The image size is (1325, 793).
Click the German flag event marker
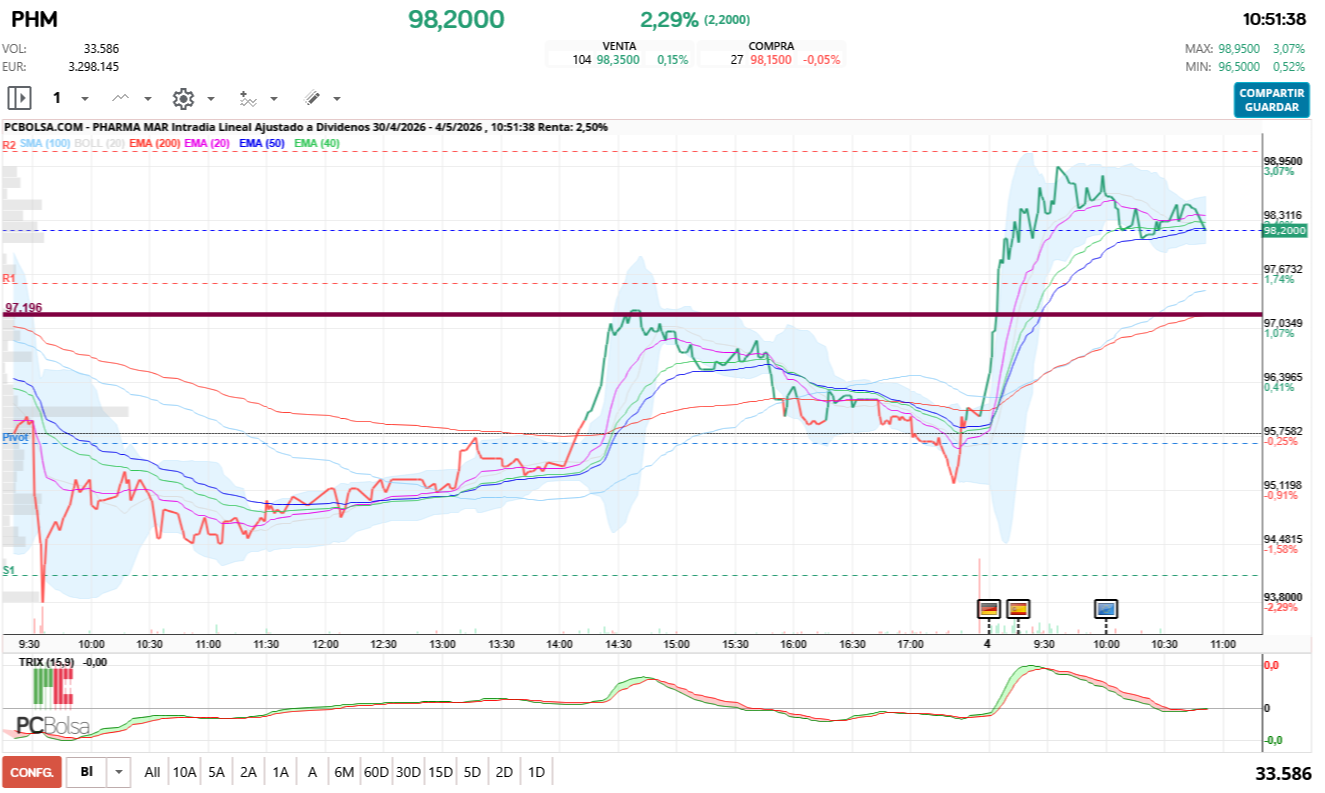pyautogui.click(x=988, y=608)
